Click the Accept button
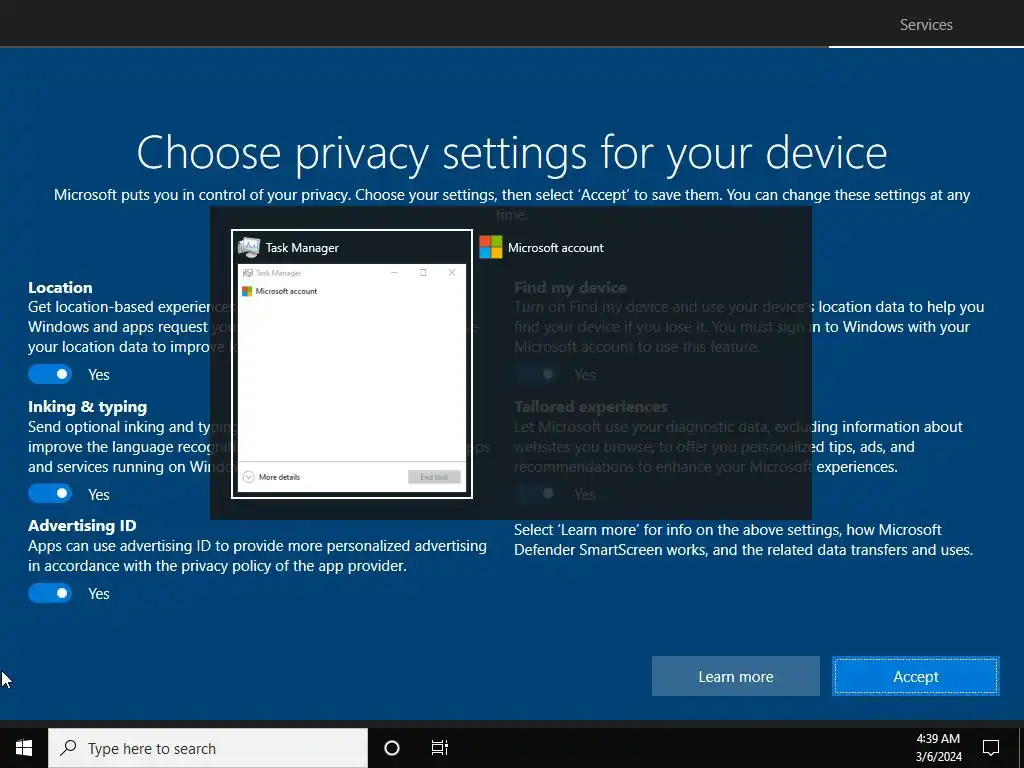The height and width of the screenshot is (768, 1024). coord(916,677)
